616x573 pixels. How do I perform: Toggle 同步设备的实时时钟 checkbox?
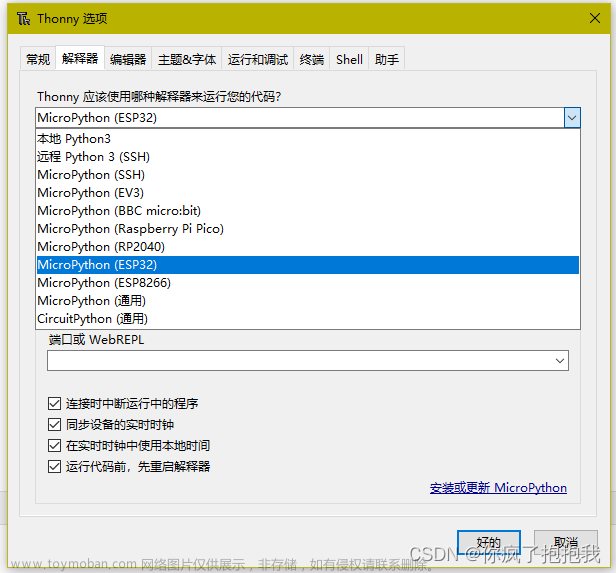[x=54, y=425]
